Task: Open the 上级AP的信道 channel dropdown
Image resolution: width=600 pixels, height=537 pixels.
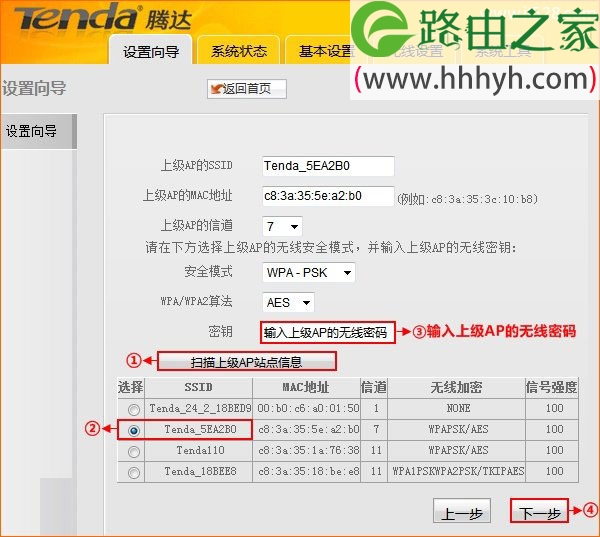Action: tap(282, 226)
